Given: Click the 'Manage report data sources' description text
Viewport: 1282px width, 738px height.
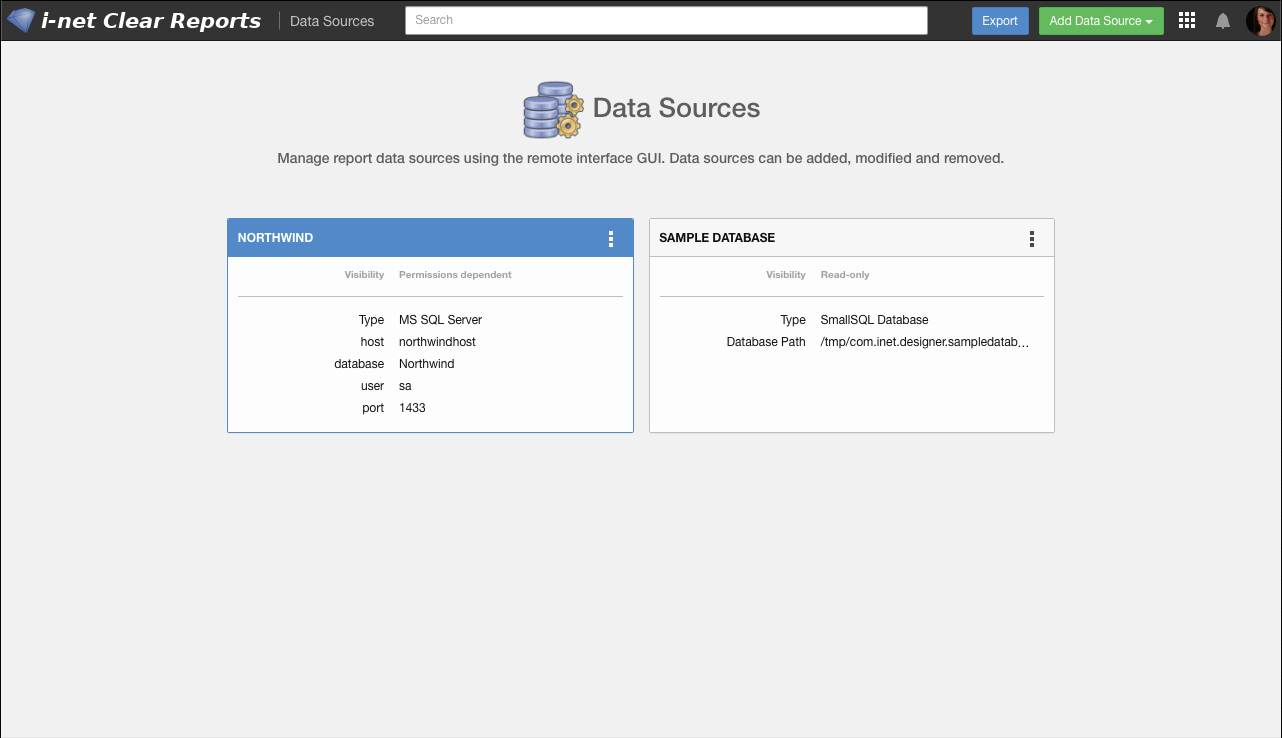Looking at the screenshot, I should pos(640,158).
